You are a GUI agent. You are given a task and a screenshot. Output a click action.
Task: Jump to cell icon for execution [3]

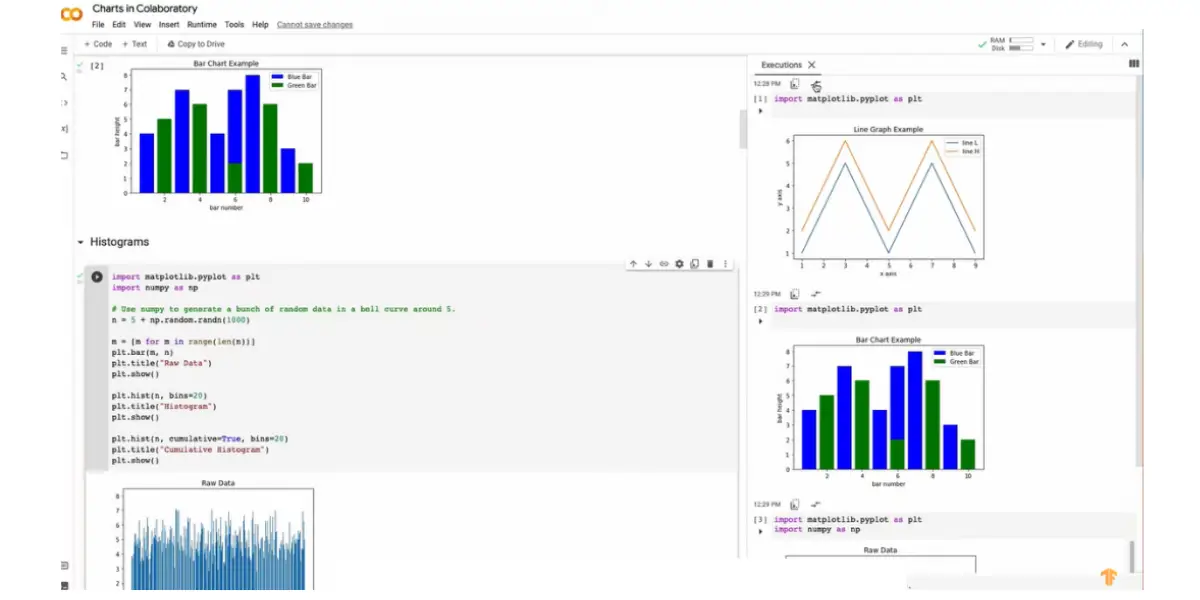tap(794, 504)
